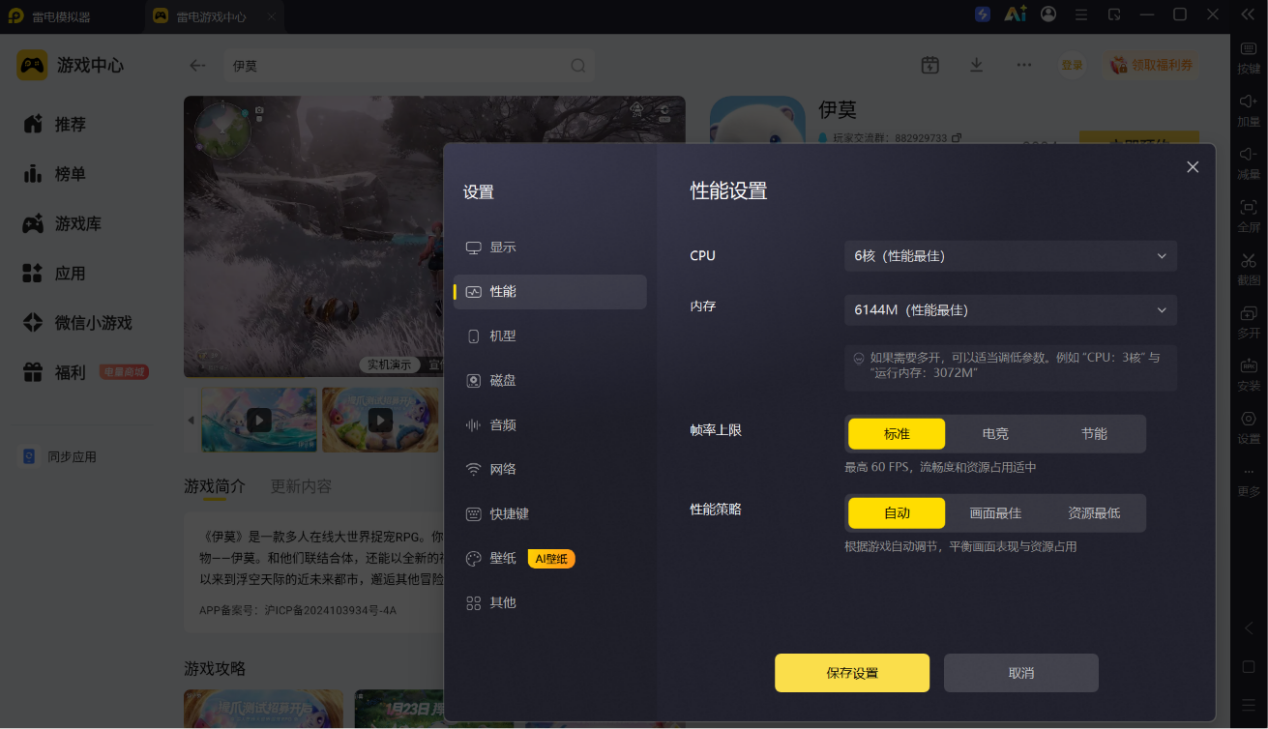The width and height of the screenshot is (1268, 729).
Task: Collapse the right toolbar with double chevron
Action: coord(1248,15)
